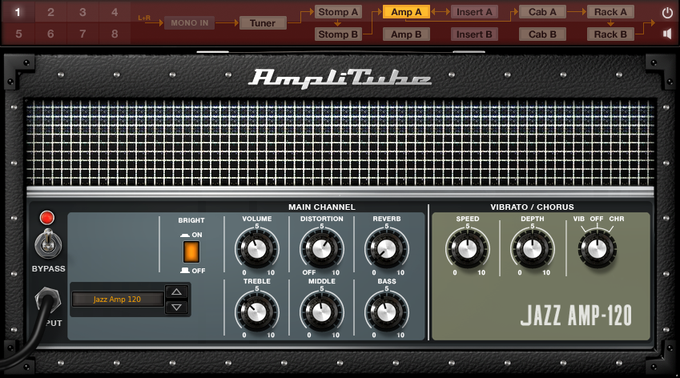Viewport: 680px width, 378px height.
Task: Select preset slot 1
Action: tap(18, 12)
